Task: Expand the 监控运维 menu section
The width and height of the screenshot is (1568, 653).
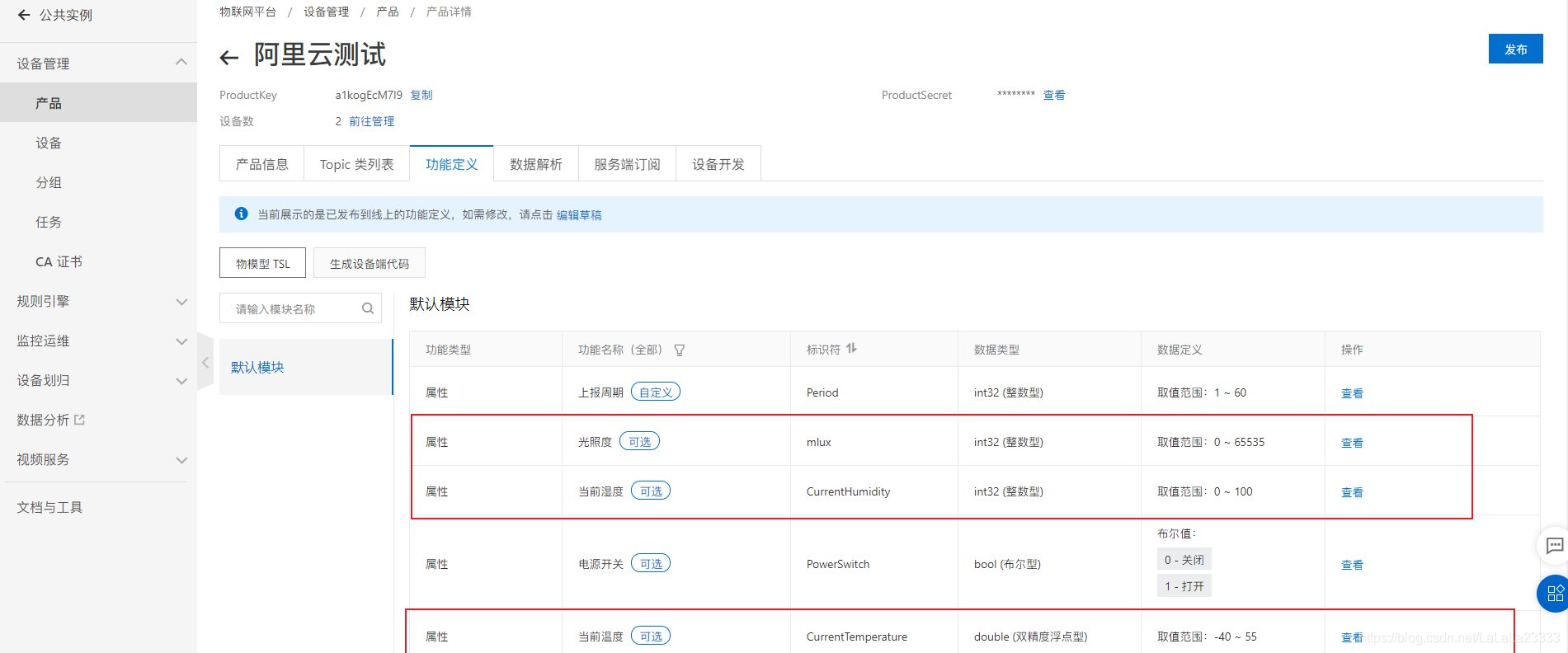Action: 181,341
